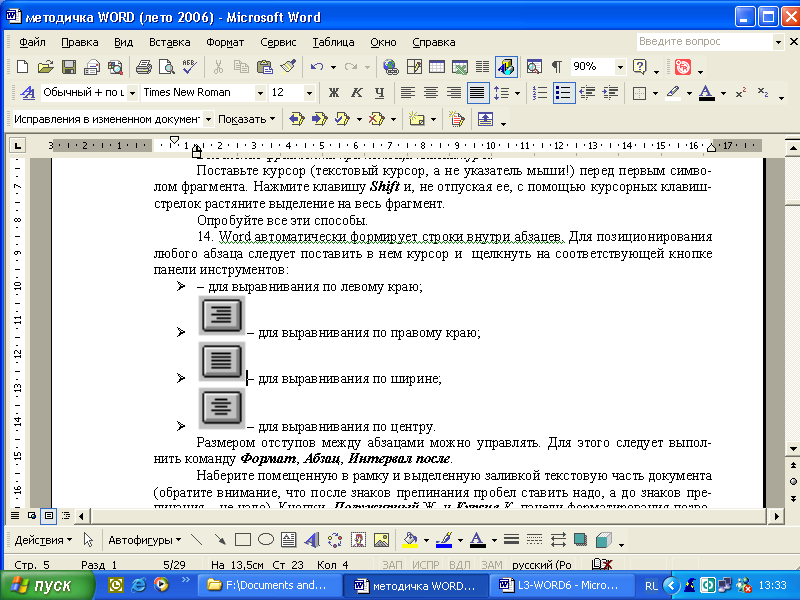The image size is (800, 600).
Task: Open the Правка menu
Action: (80, 42)
